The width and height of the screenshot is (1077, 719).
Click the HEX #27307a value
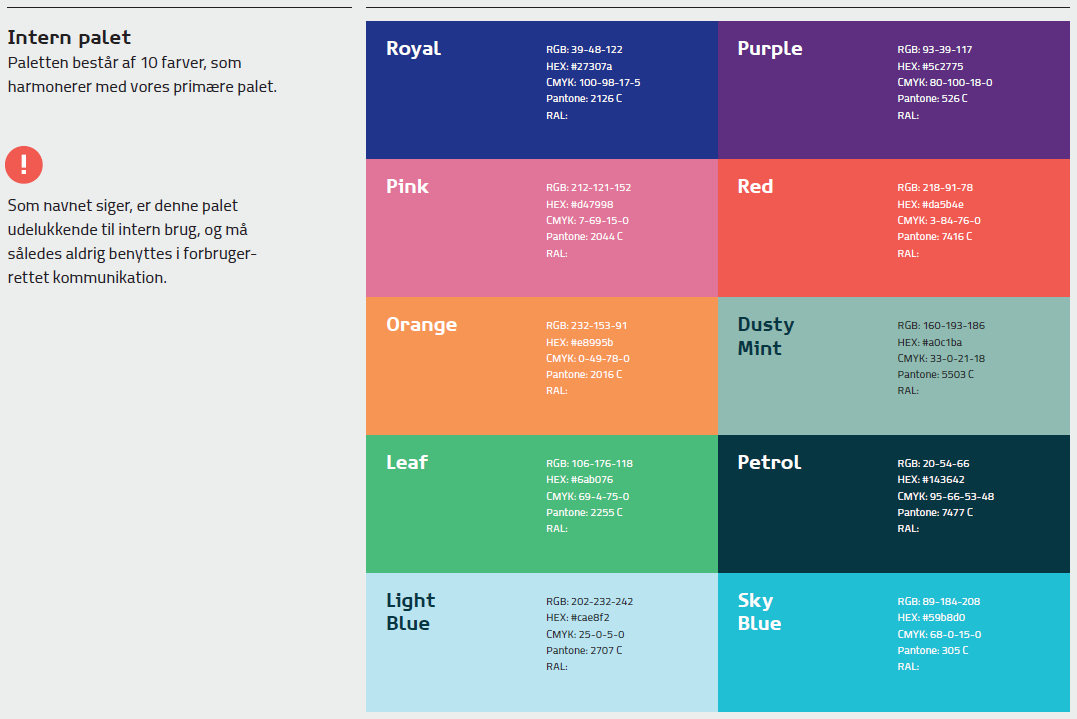pyautogui.click(x=579, y=66)
